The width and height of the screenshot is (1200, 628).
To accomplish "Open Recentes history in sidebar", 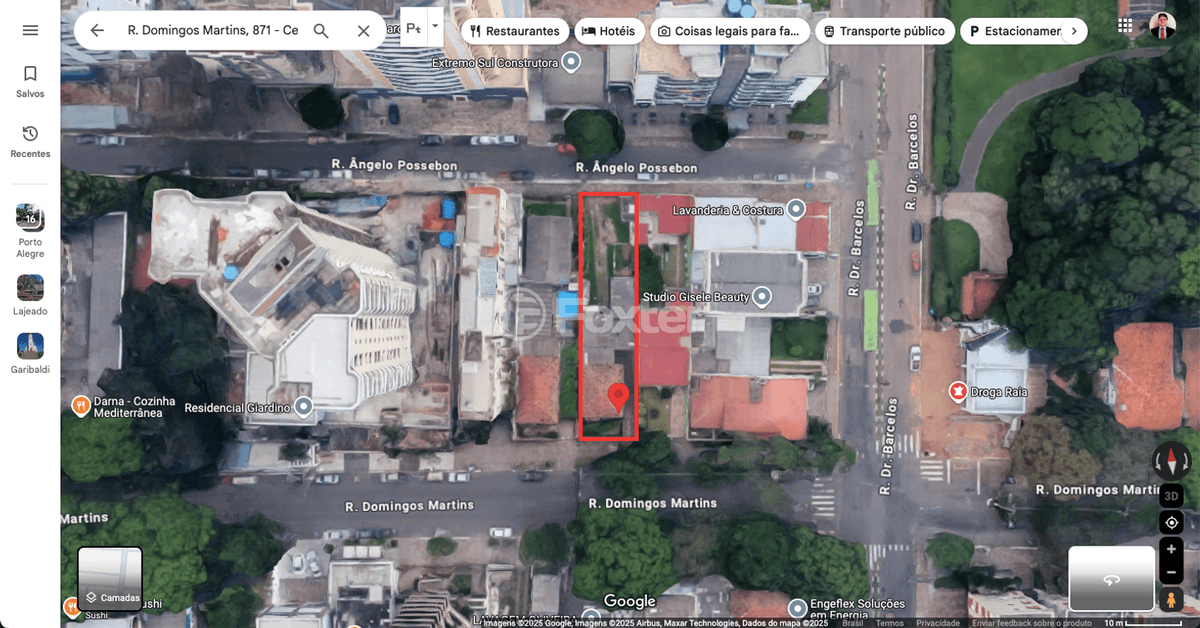I will [x=30, y=141].
